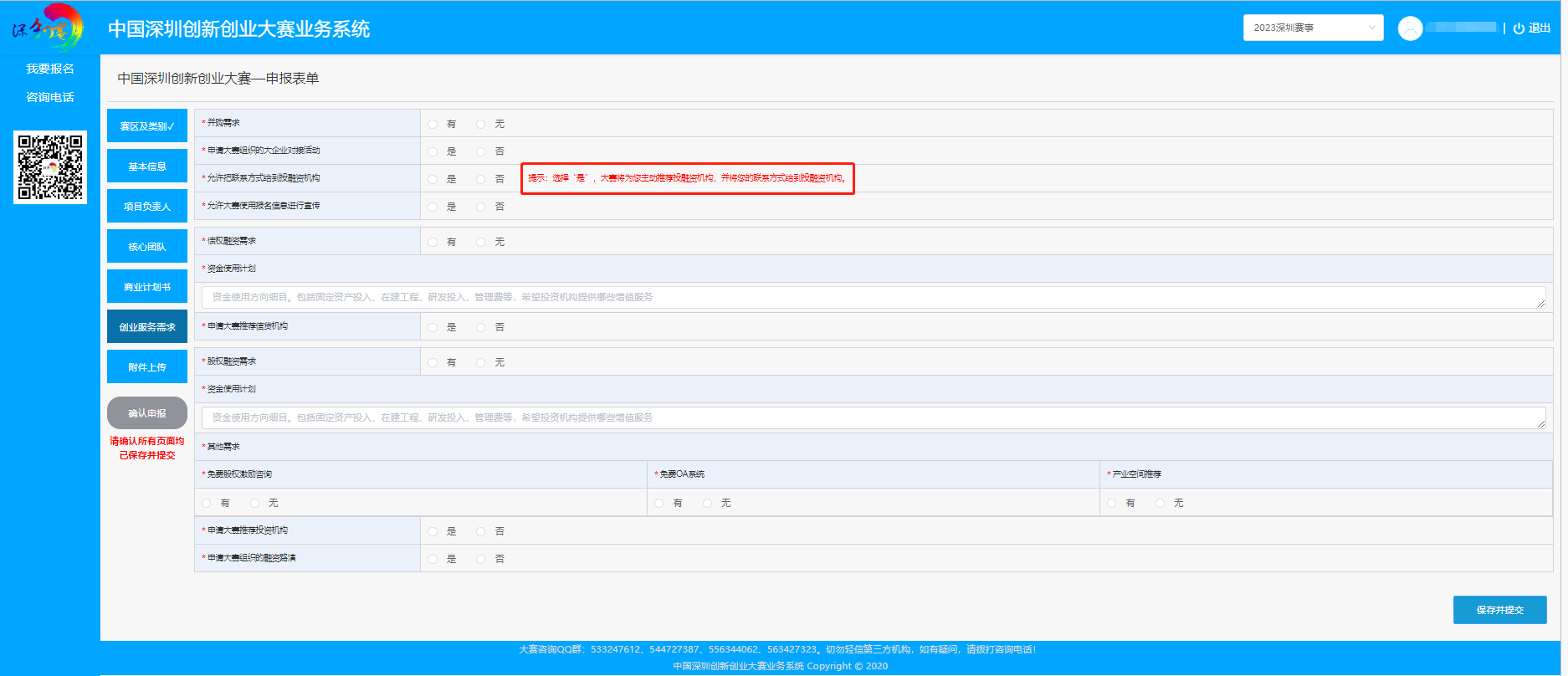
Task: Select 是 for 申请大赛组织的融资路演
Action: [433, 559]
